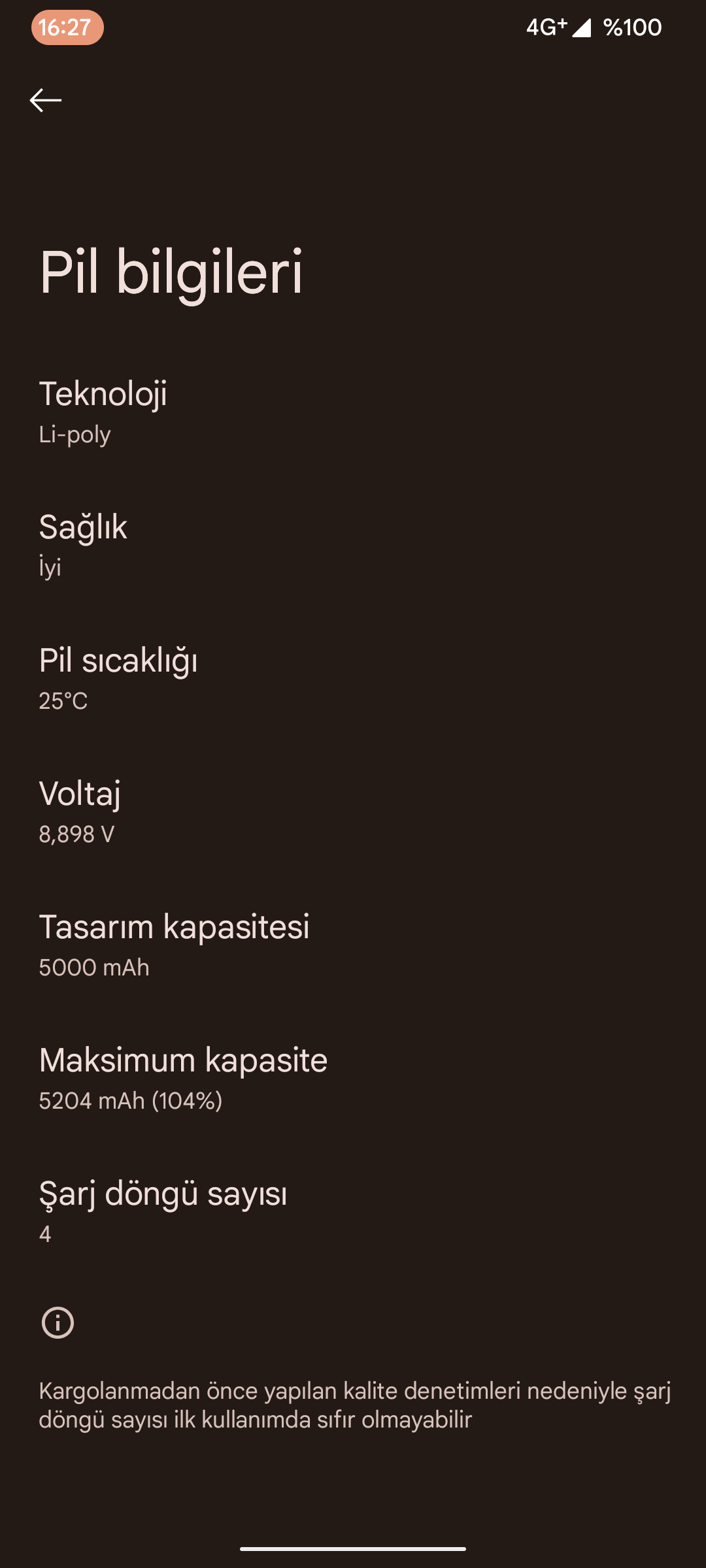Screen dimensions: 706x1568
Task: Tap the info circle icon
Action: [58, 1323]
